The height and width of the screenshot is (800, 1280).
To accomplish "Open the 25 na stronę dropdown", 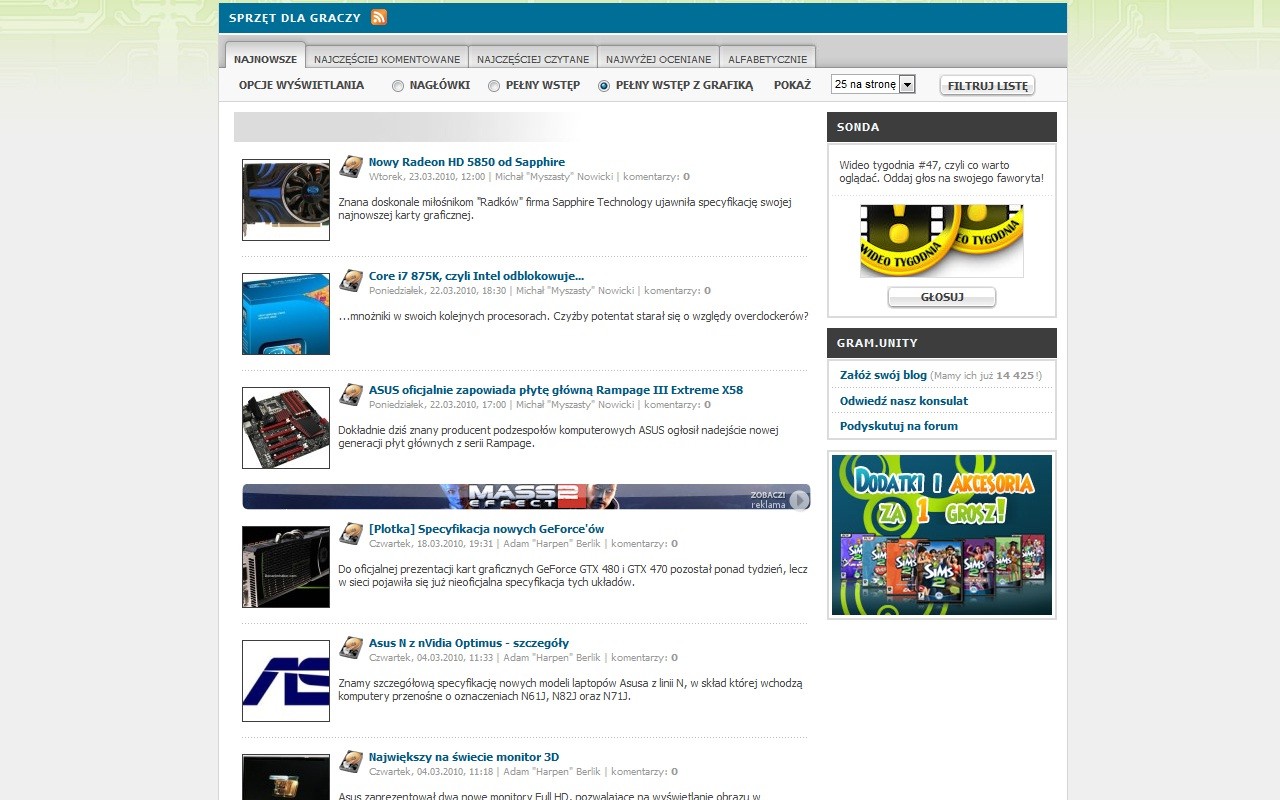I will (x=873, y=85).
